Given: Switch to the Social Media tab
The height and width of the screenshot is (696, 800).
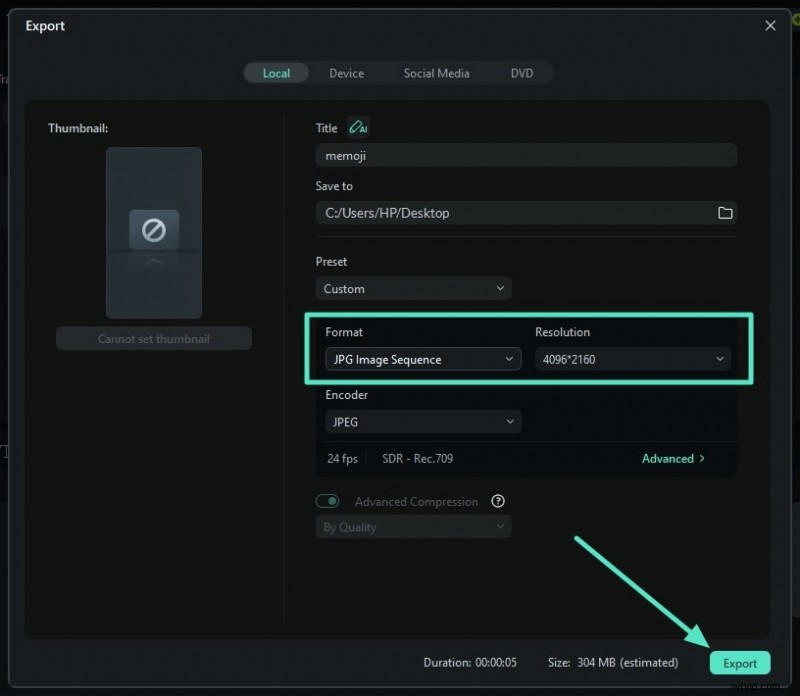Looking at the screenshot, I should coord(436,72).
